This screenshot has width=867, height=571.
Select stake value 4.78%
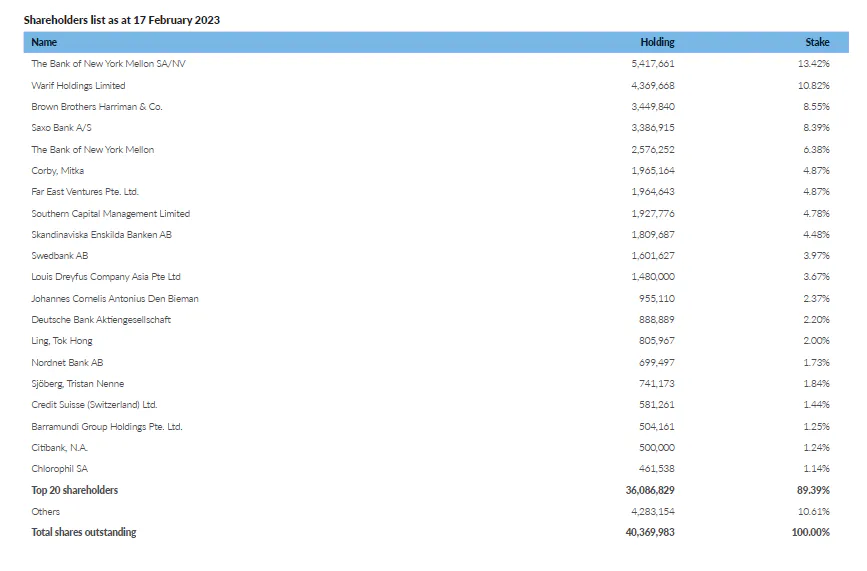(817, 214)
